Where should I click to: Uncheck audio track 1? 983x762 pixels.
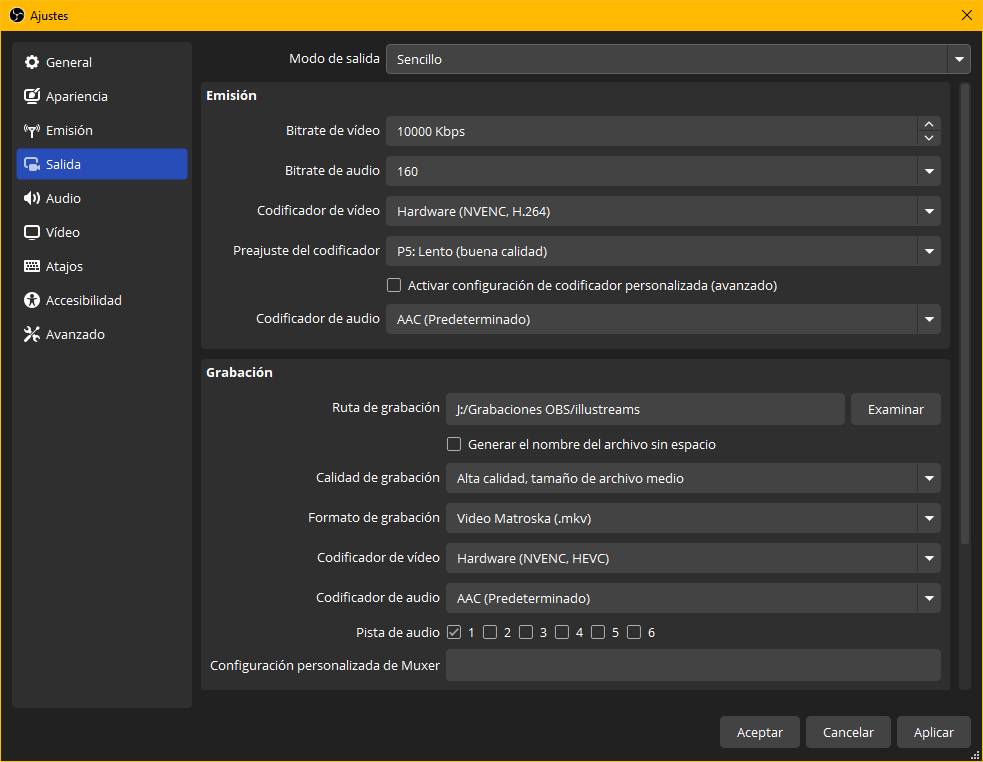click(454, 632)
